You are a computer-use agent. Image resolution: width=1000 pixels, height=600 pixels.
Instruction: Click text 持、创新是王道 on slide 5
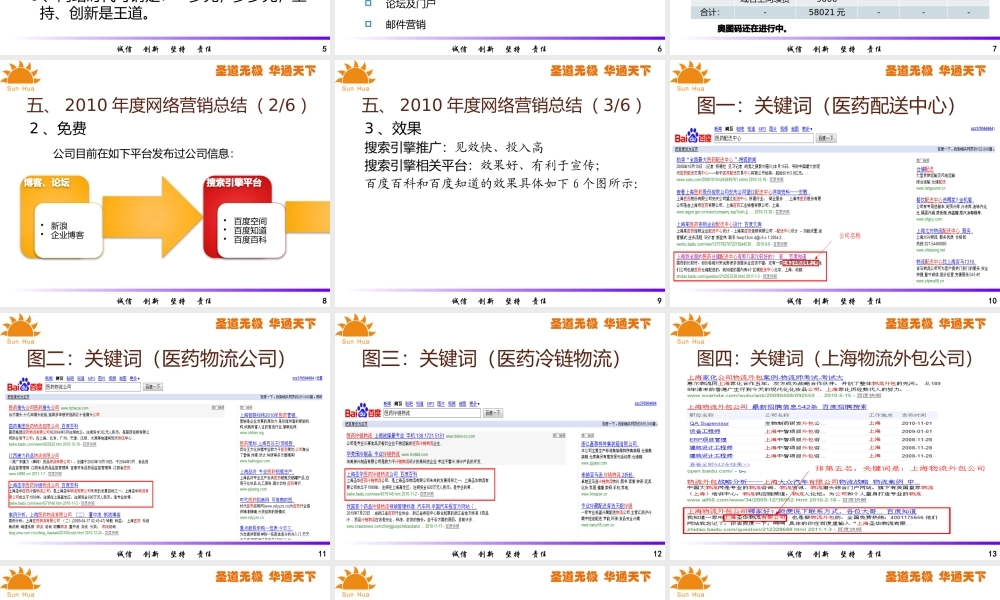96,13
